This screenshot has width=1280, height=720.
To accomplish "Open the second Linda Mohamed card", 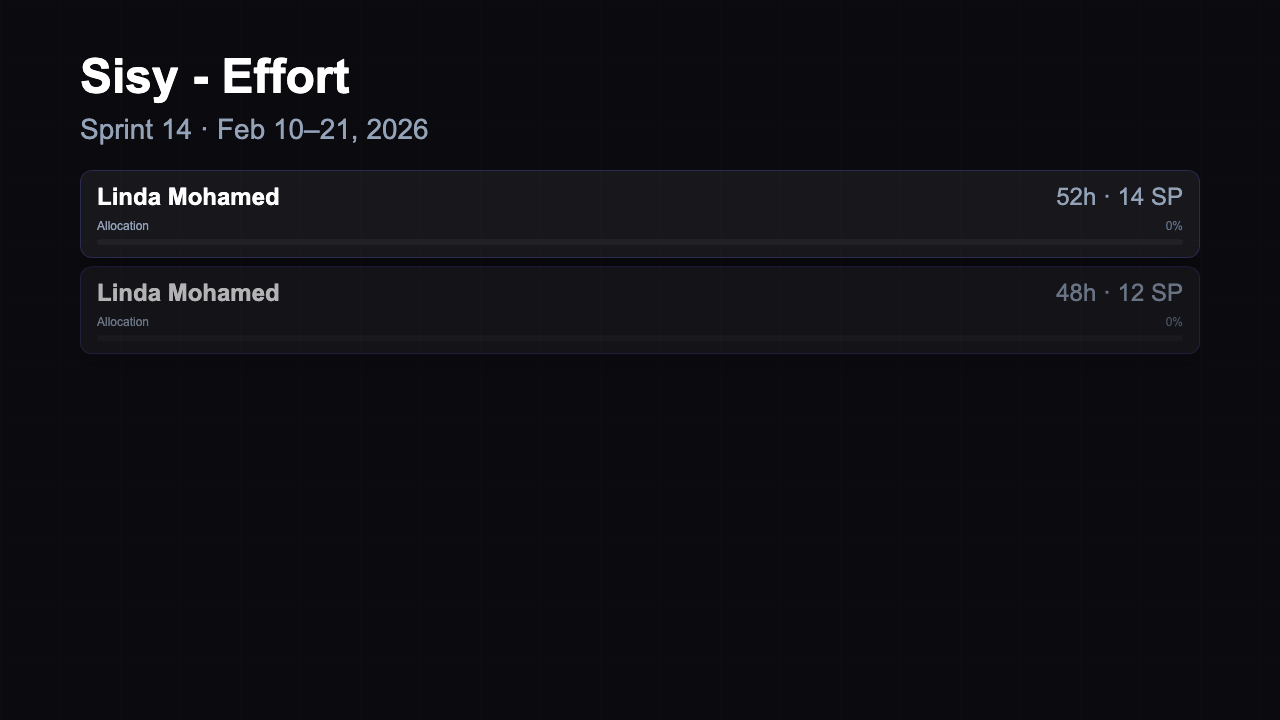I will click(640, 309).
